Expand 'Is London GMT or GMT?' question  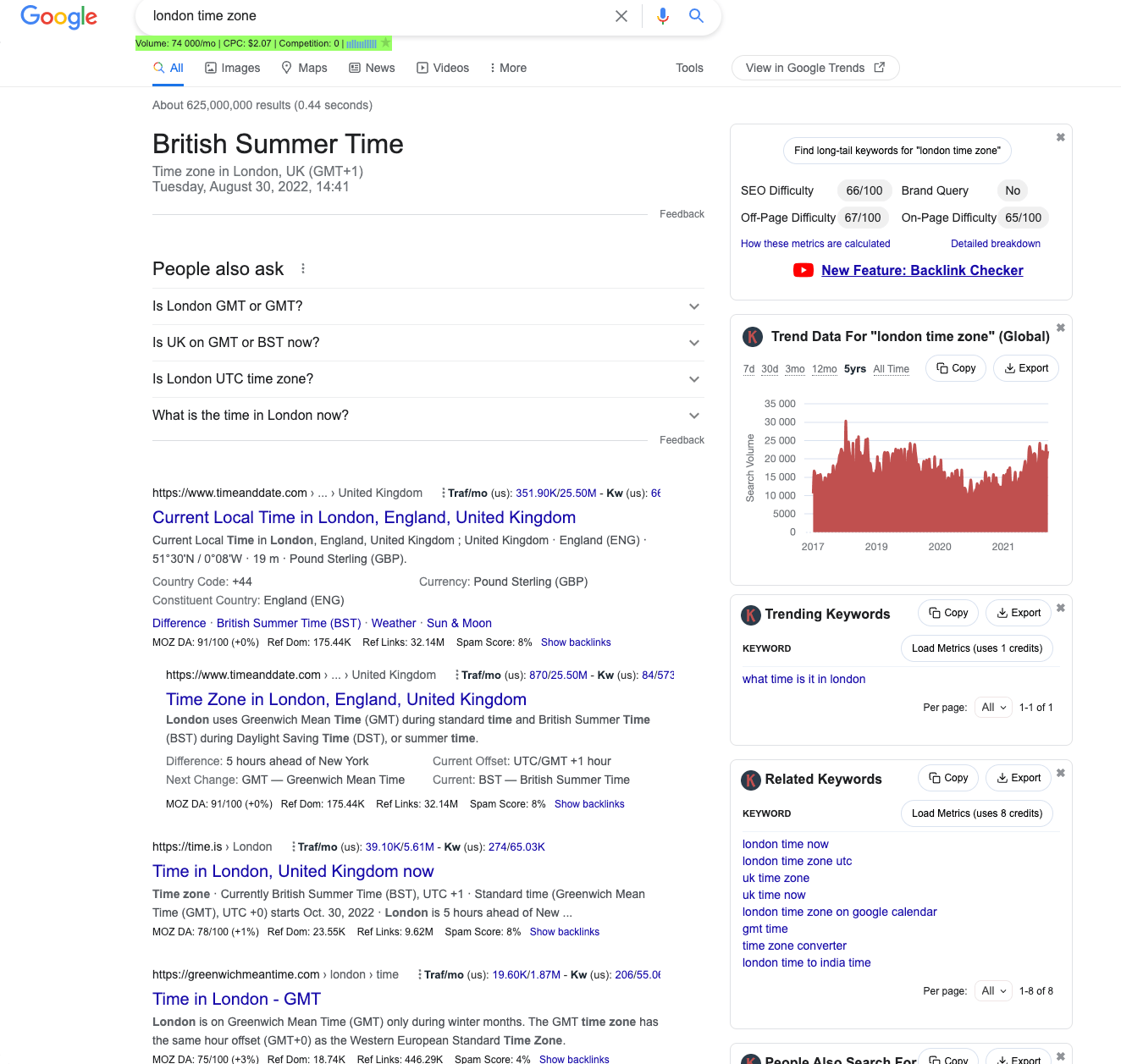(428, 306)
